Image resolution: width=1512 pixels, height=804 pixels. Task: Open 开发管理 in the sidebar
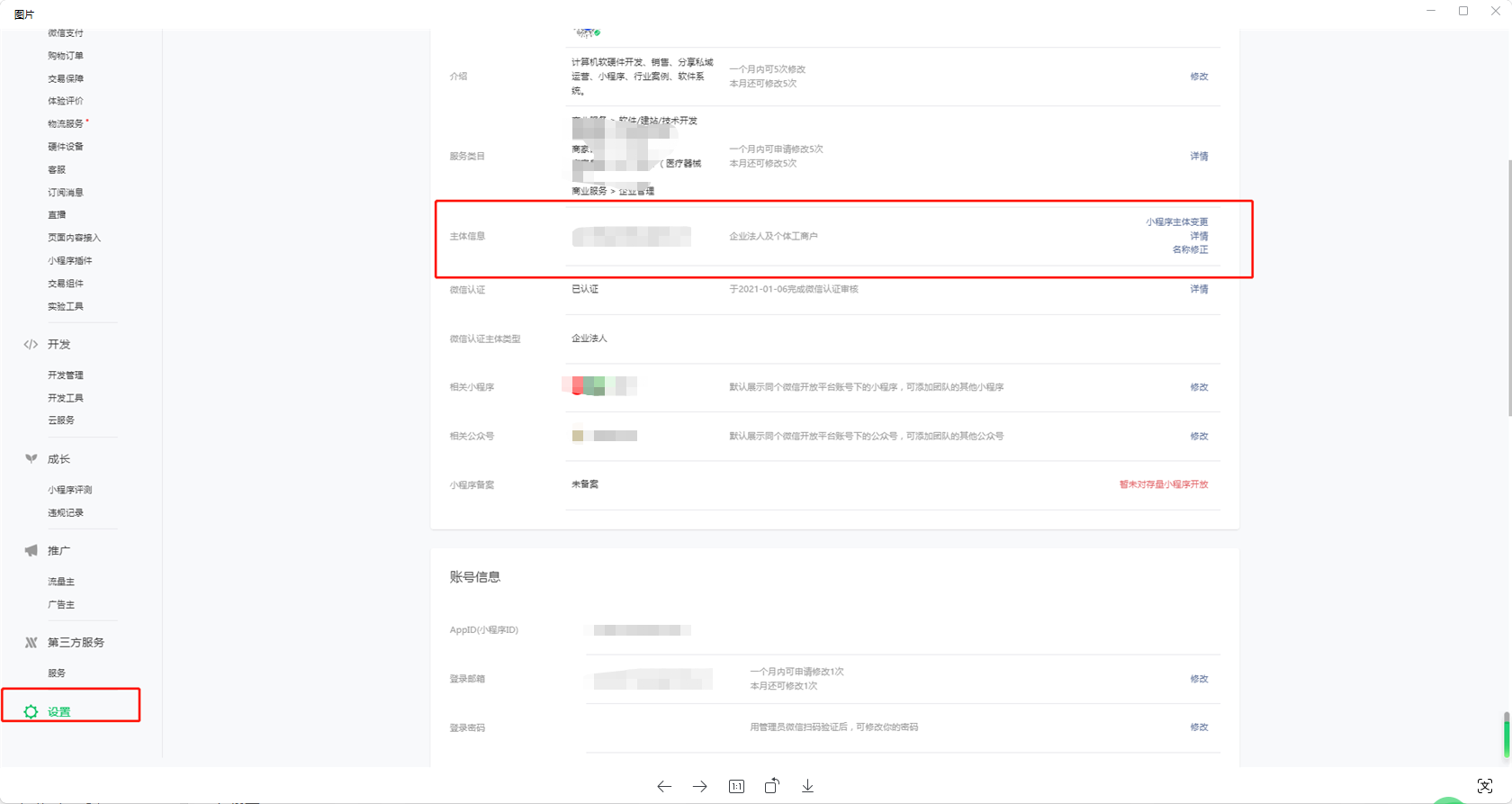(x=66, y=375)
